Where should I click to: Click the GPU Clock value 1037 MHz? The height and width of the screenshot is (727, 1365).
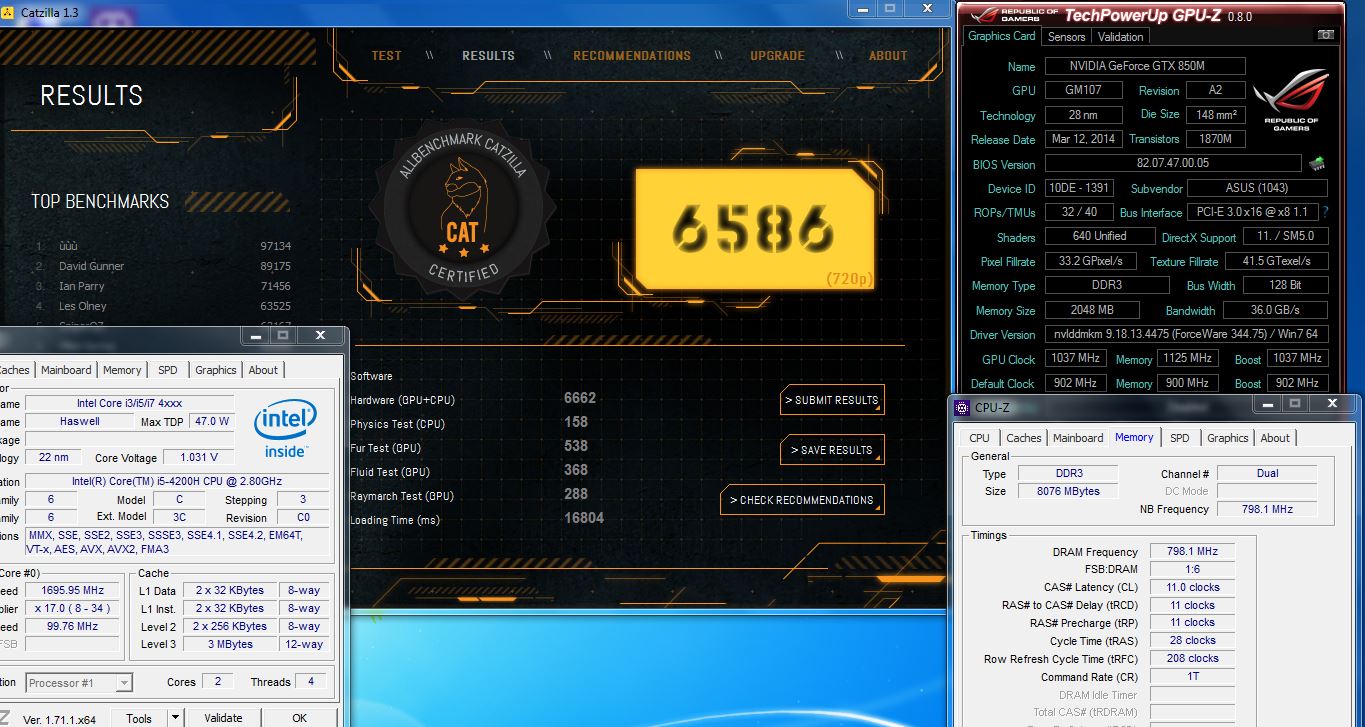click(1075, 358)
